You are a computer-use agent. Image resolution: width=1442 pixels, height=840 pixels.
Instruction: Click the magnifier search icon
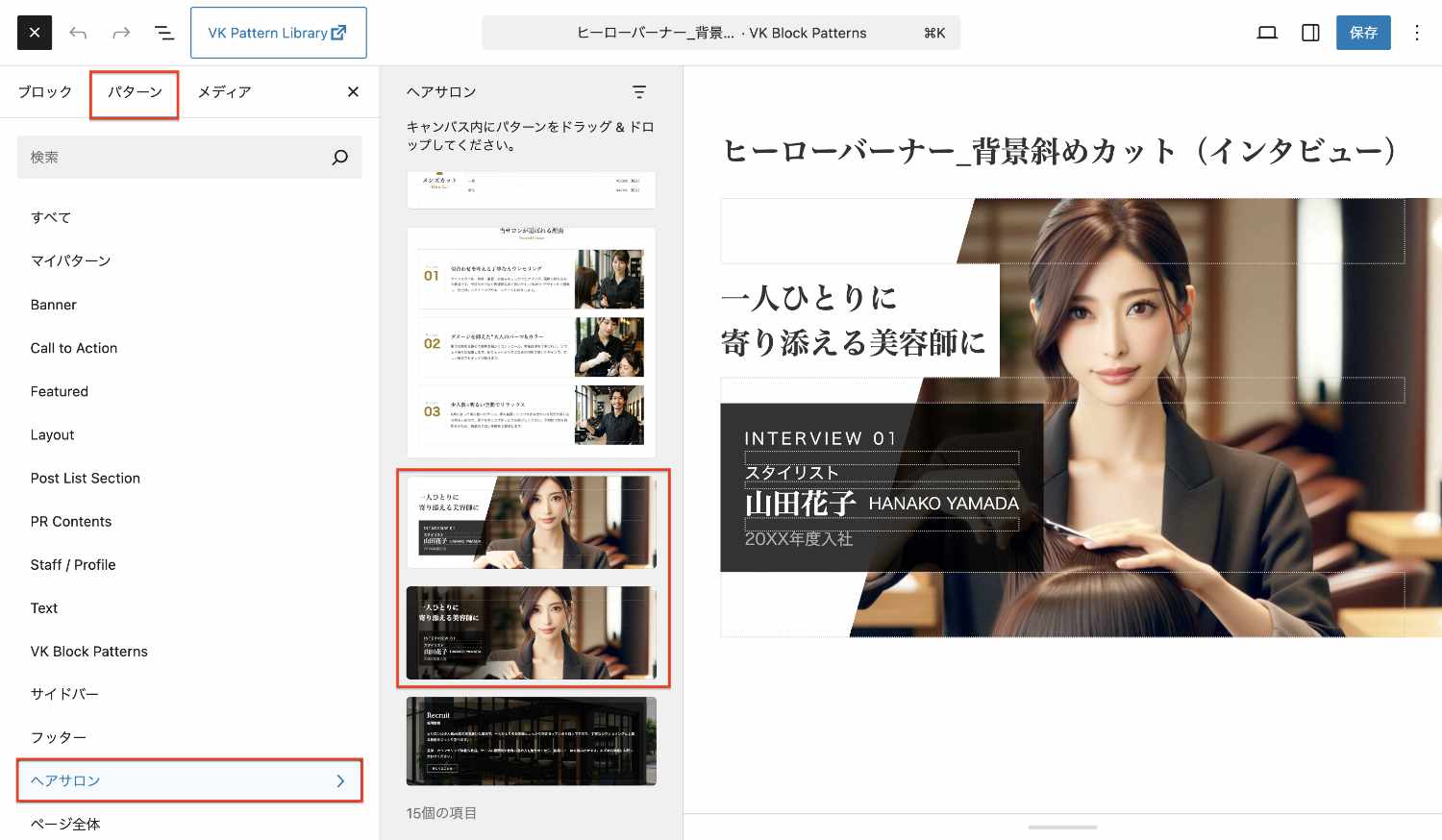[339, 158]
